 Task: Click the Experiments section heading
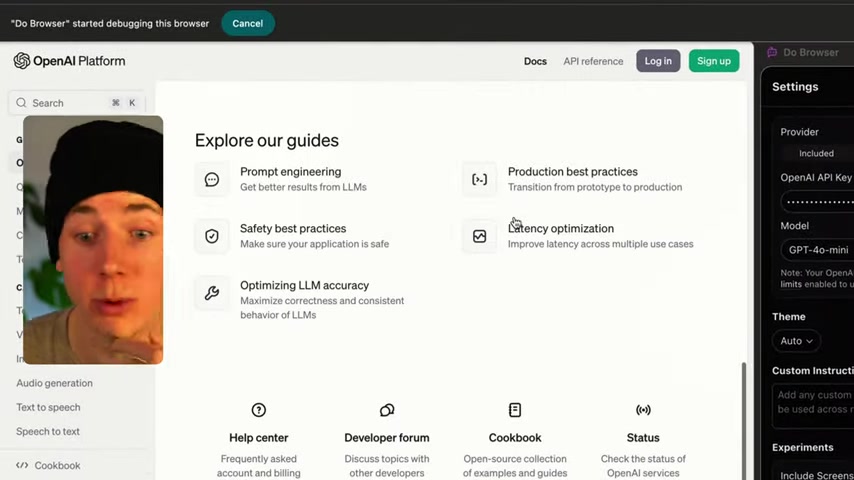click(x=803, y=447)
